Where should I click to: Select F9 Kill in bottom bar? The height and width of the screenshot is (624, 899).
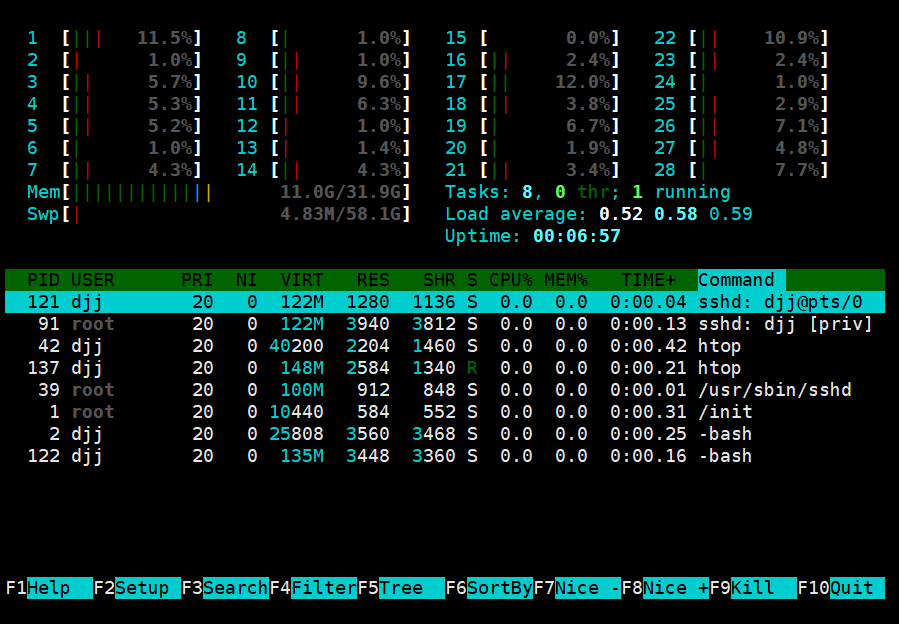(x=753, y=588)
